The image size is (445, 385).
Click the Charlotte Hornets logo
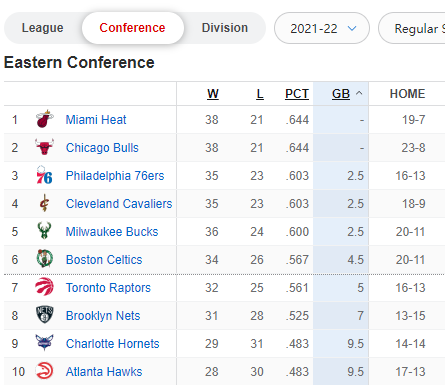[44, 343]
